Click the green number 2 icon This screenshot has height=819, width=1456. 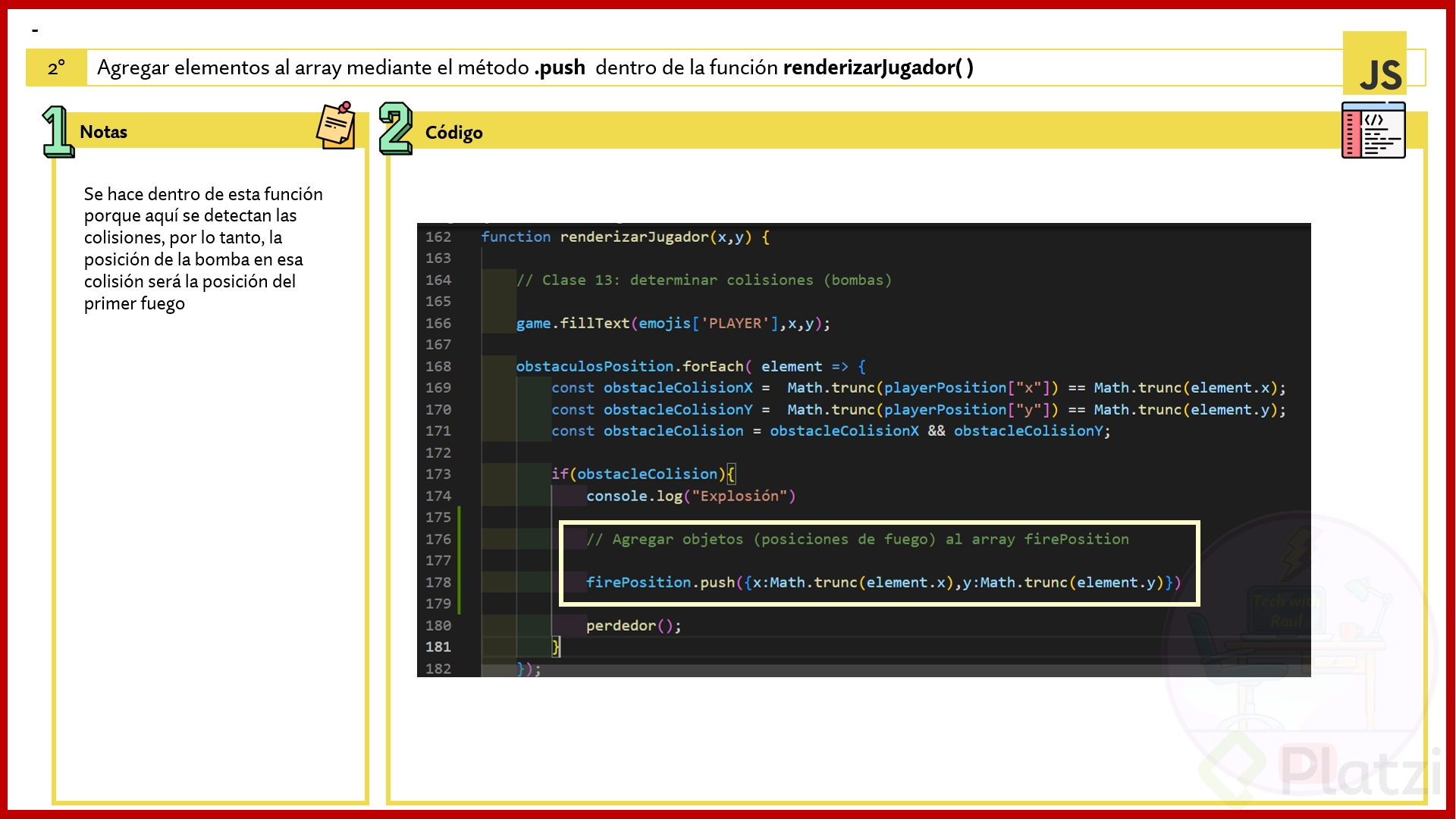tap(395, 128)
